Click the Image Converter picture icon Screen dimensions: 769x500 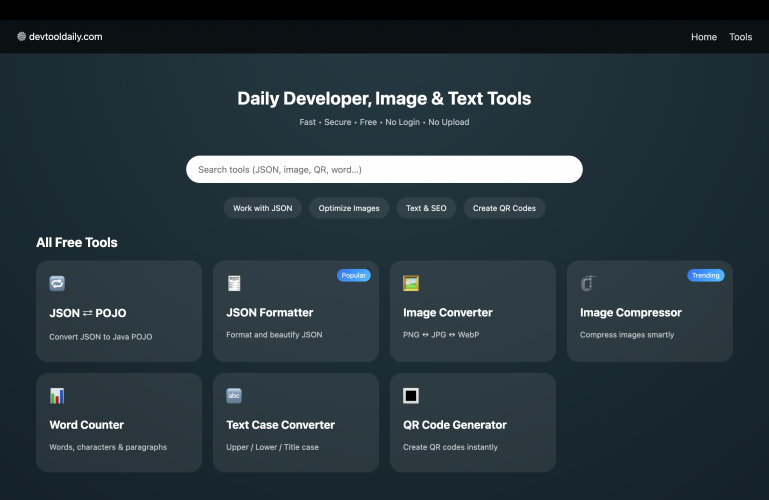tap(411, 283)
